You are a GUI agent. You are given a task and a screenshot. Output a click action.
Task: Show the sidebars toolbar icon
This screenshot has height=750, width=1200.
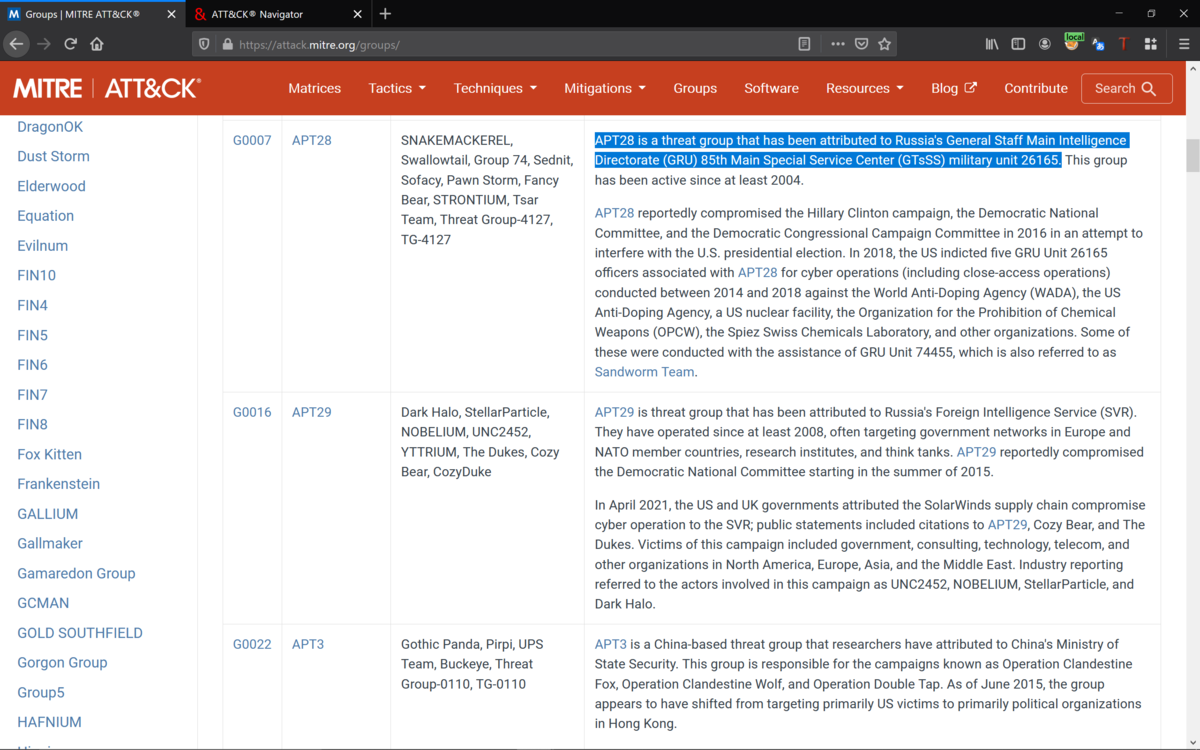[1018, 44]
